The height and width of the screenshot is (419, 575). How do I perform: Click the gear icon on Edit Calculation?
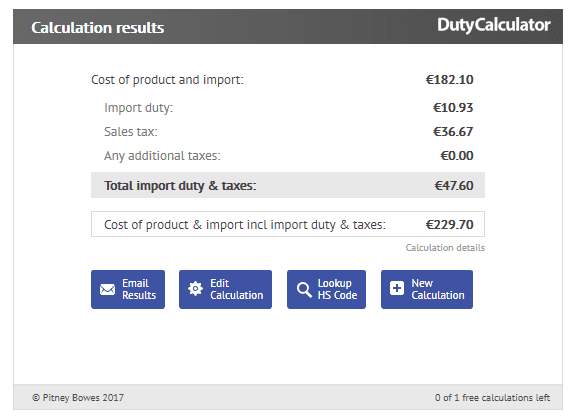[x=195, y=289]
